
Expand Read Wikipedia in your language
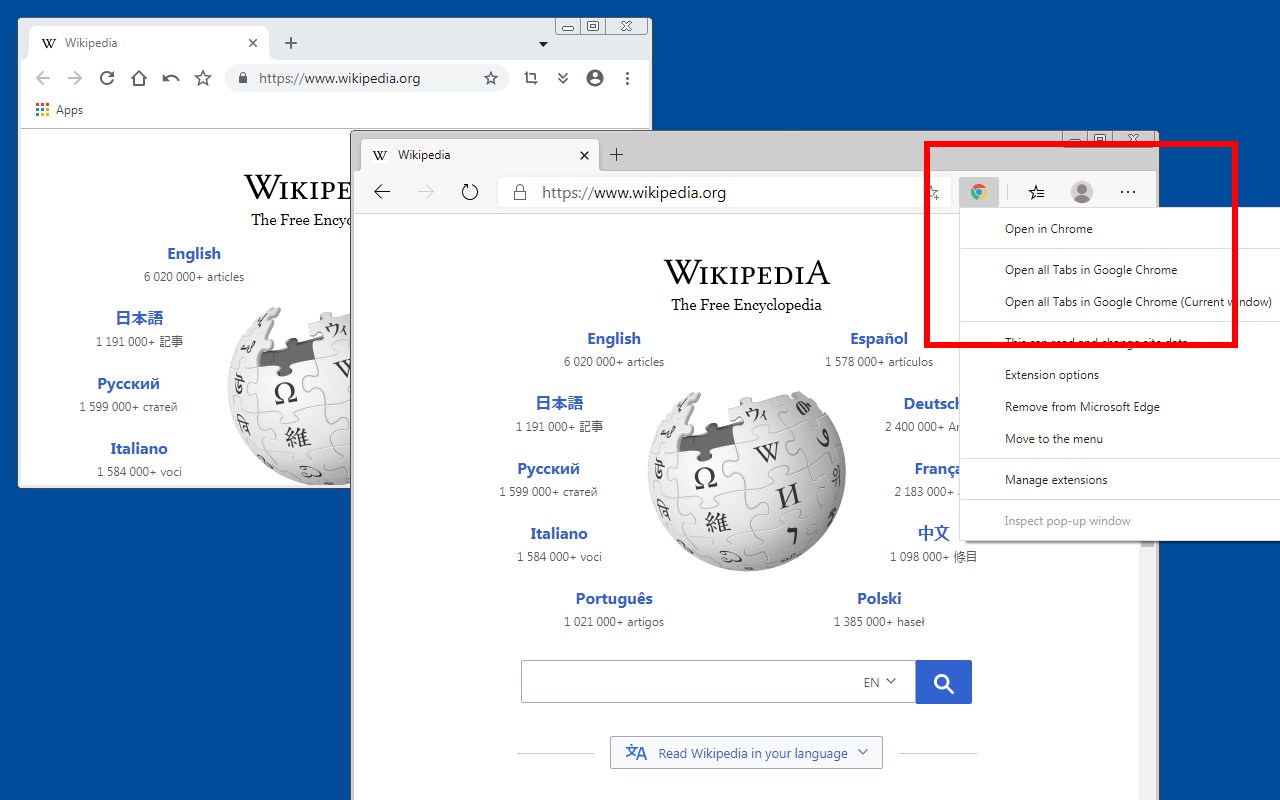[x=746, y=753]
